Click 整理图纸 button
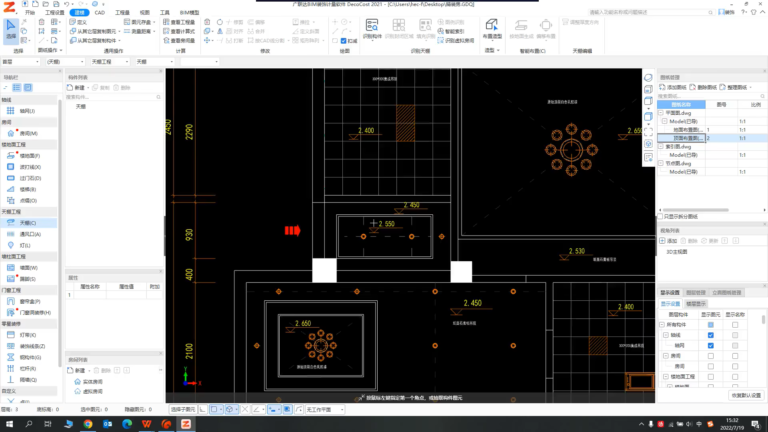Image resolution: width=768 pixels, height=432 pixels. coord(734,87)
